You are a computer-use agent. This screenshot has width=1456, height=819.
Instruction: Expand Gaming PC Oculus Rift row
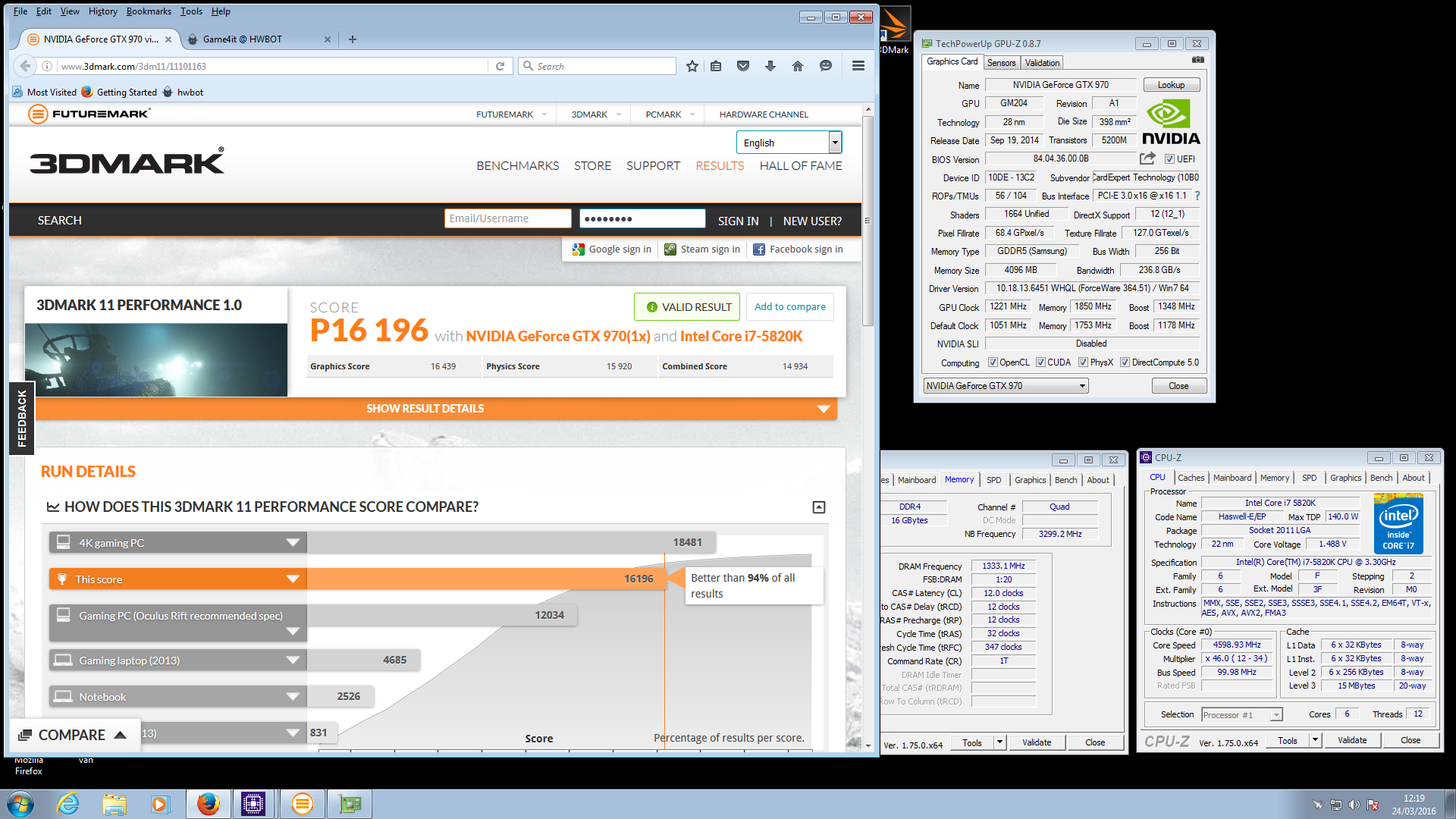click(293, 631)
